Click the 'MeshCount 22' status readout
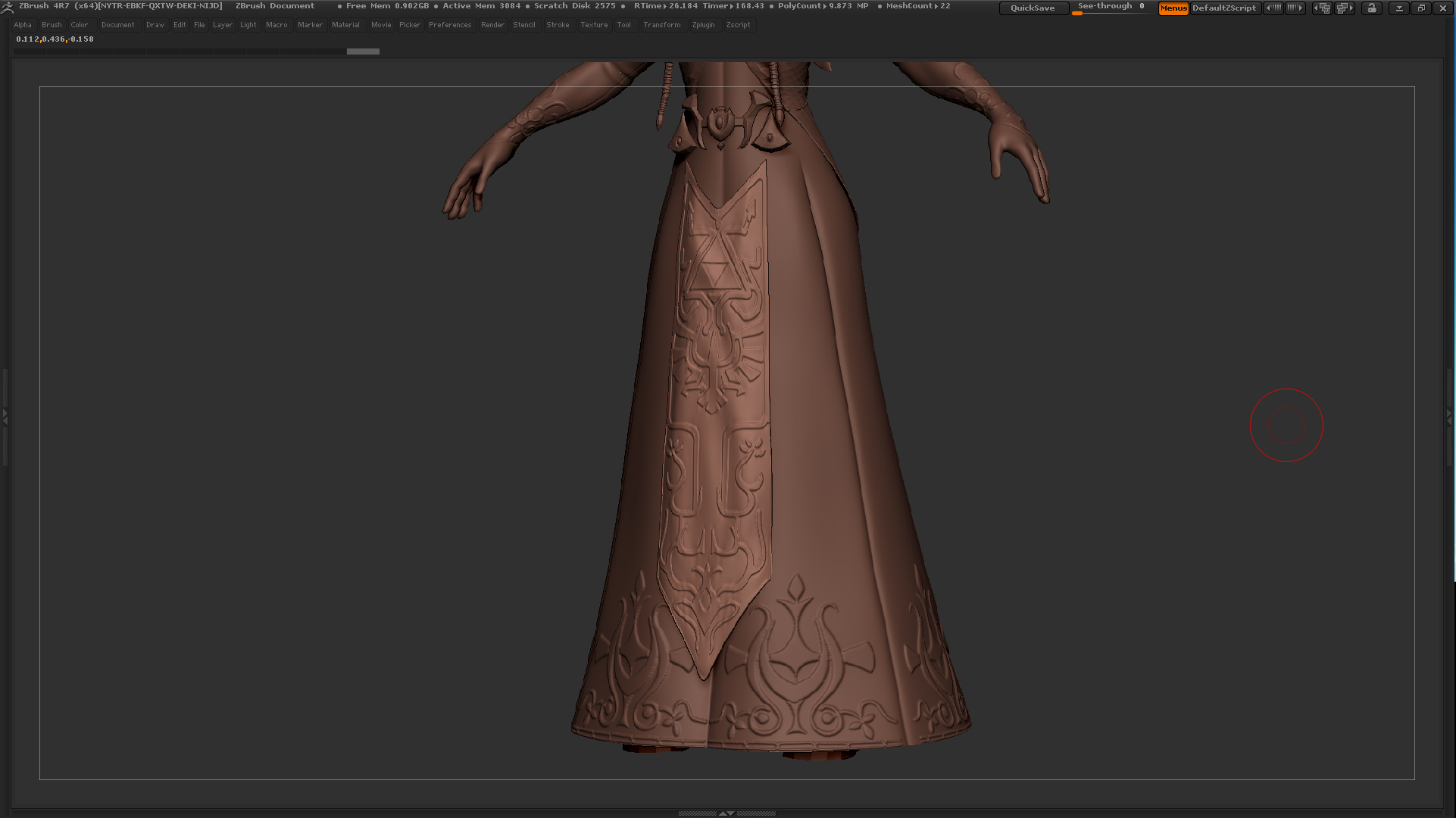The image size is (1456, 818). click(918, 6)
